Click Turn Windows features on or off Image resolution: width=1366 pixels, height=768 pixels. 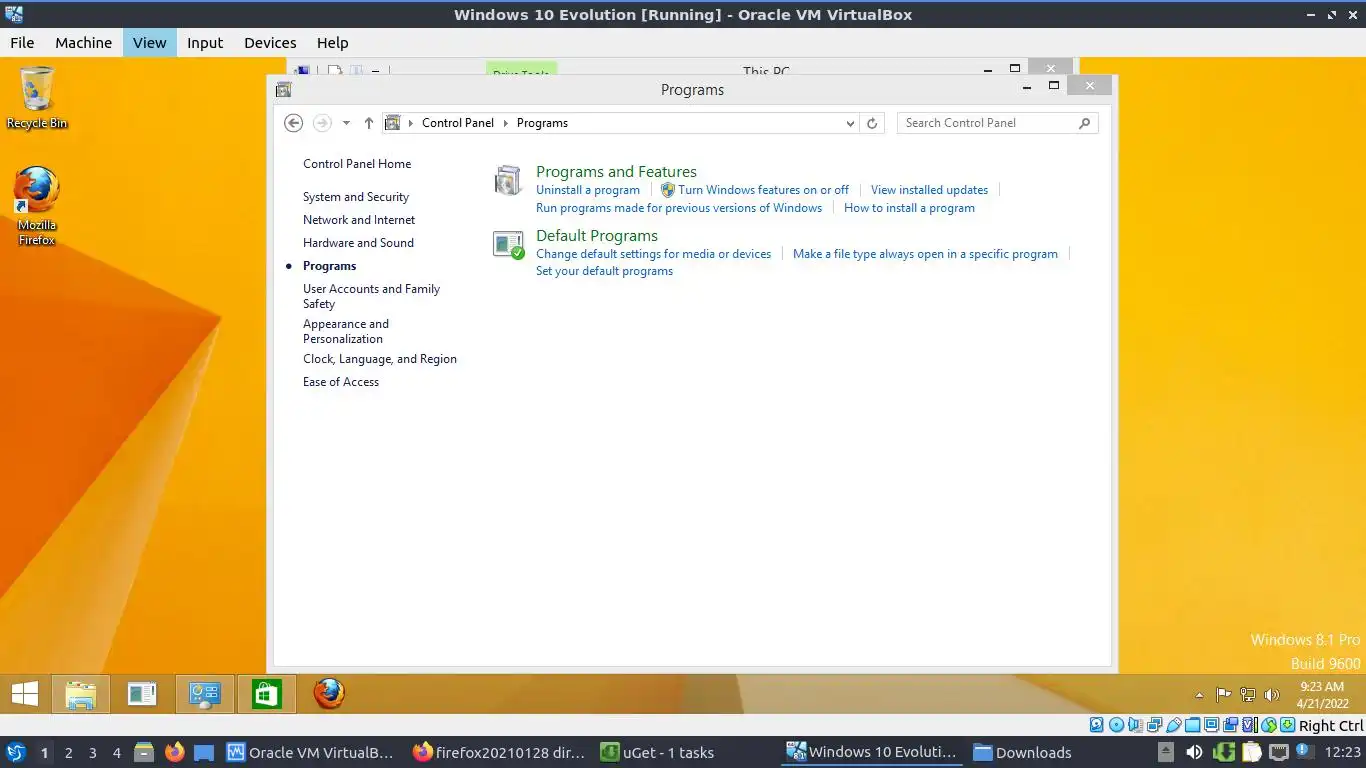click(x=764, y=190)
